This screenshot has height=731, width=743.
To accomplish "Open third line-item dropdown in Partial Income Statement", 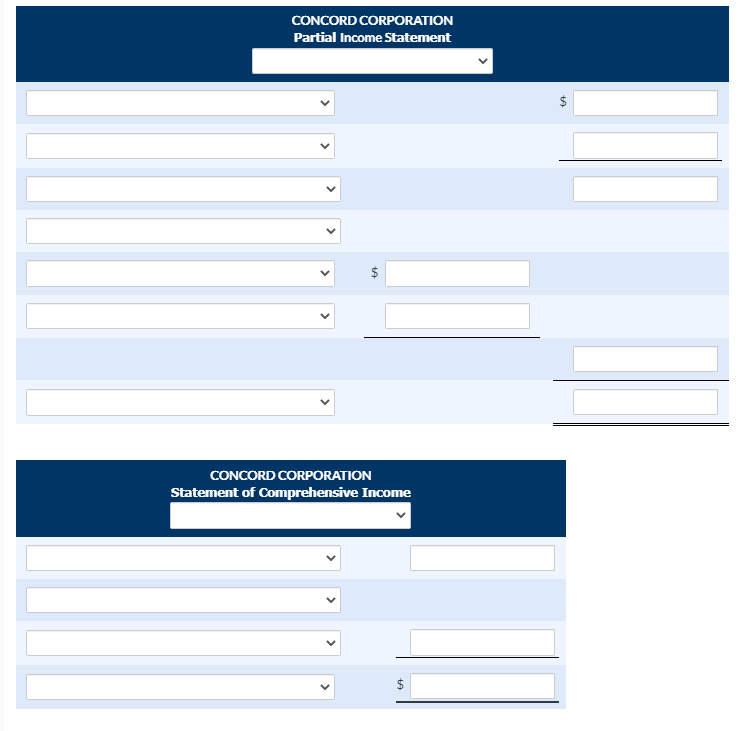I will point(183,189).
